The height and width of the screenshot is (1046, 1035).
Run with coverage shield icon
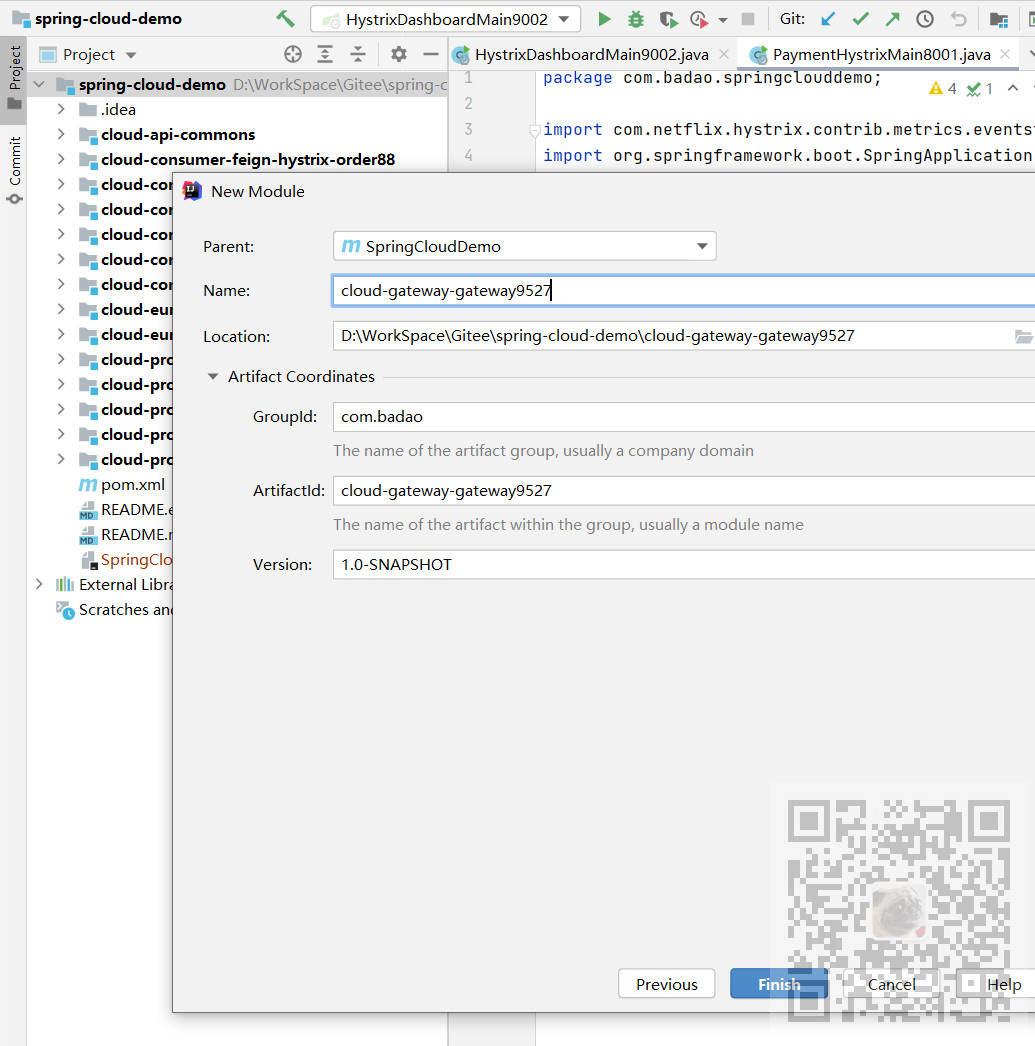[x=668, y=19]
